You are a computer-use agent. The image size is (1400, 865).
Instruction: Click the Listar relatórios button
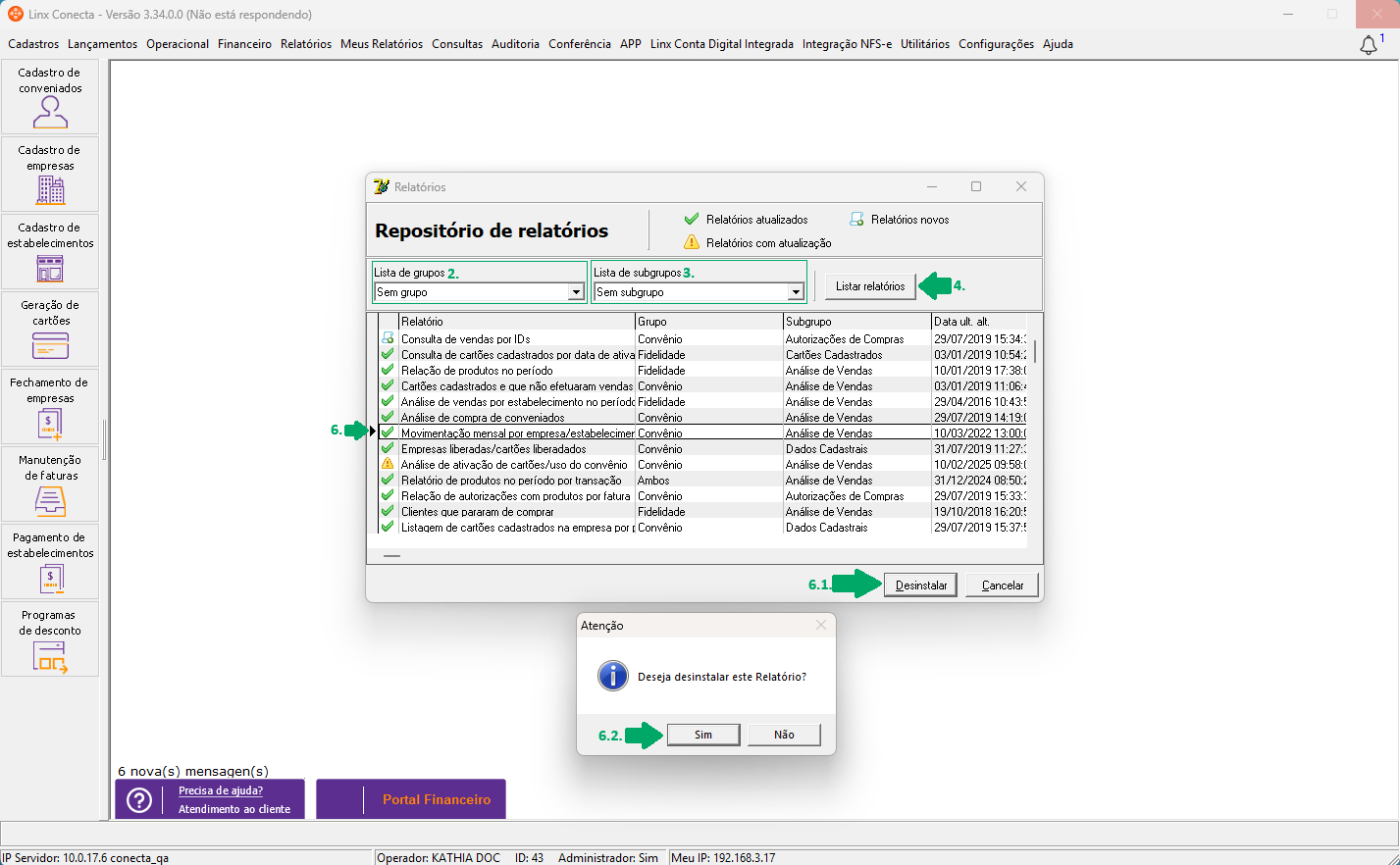point(870,286)
